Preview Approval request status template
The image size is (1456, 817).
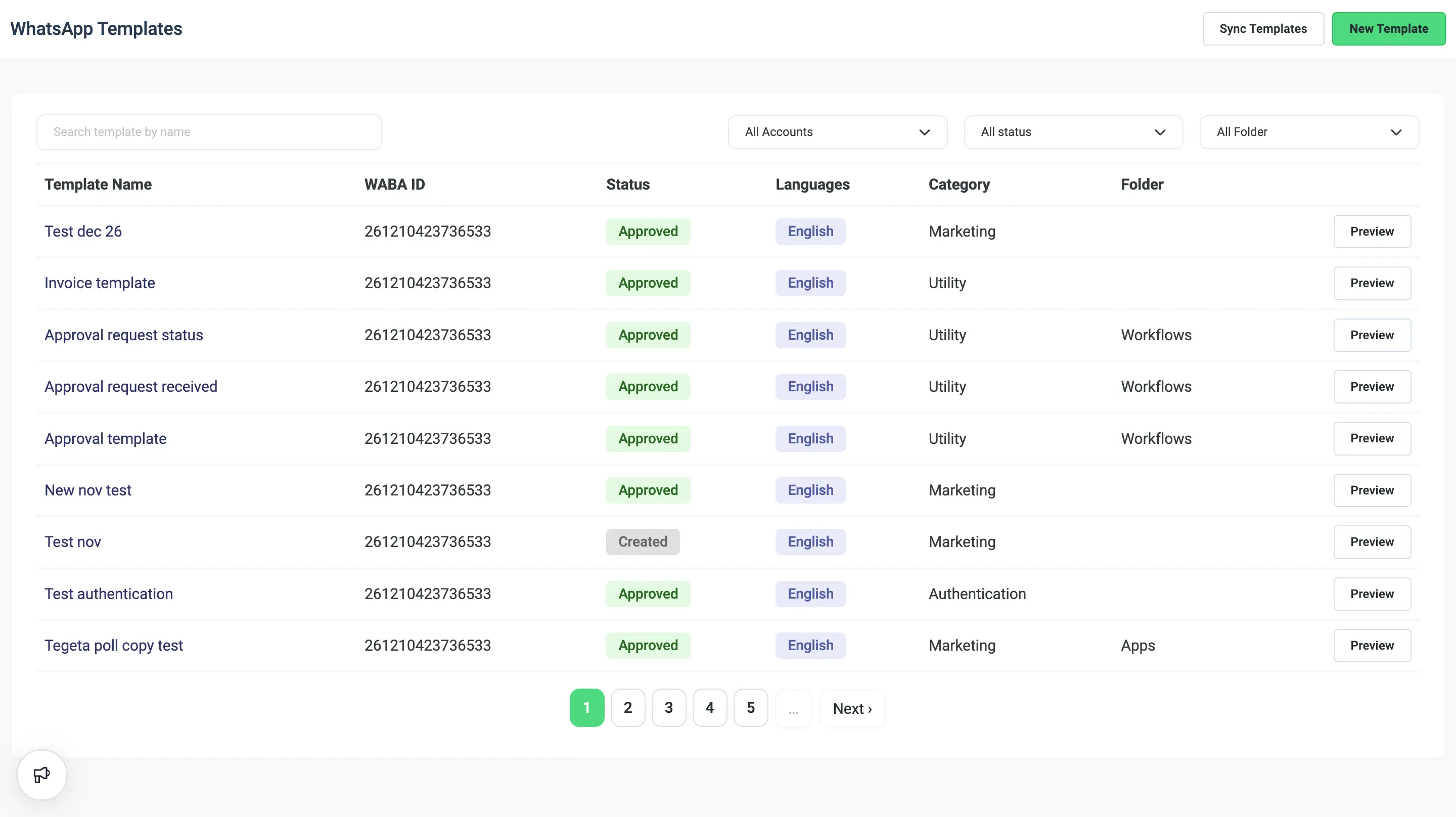(1372, 335)
